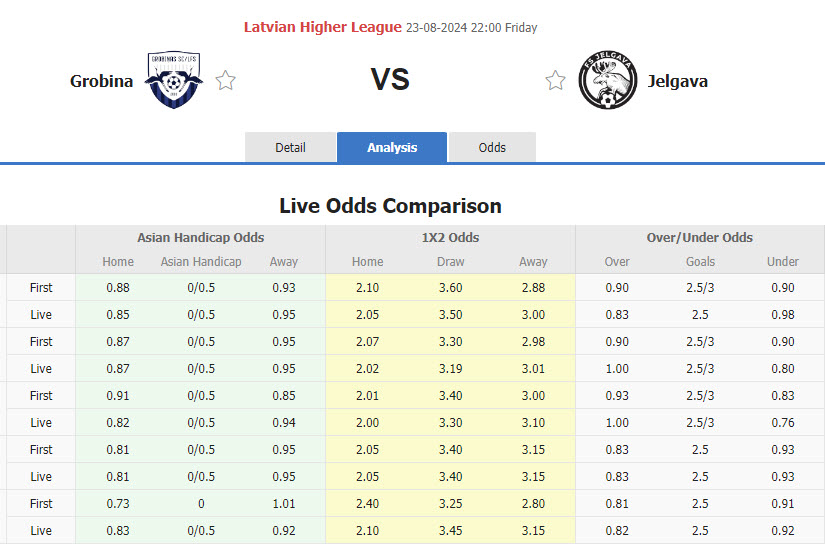
Task: Favorite Grobina with the star icon
Action: tap(226, 81)
